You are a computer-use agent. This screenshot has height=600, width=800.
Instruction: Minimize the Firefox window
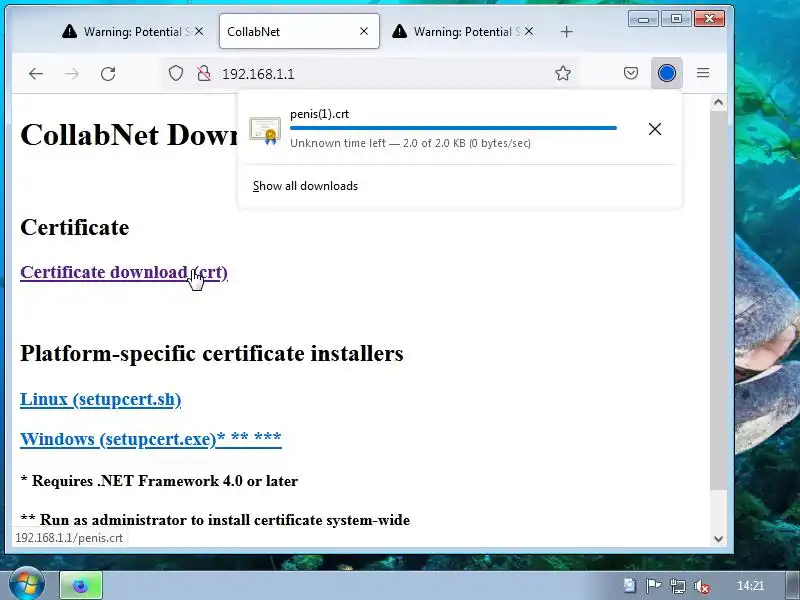pos(643,19)
